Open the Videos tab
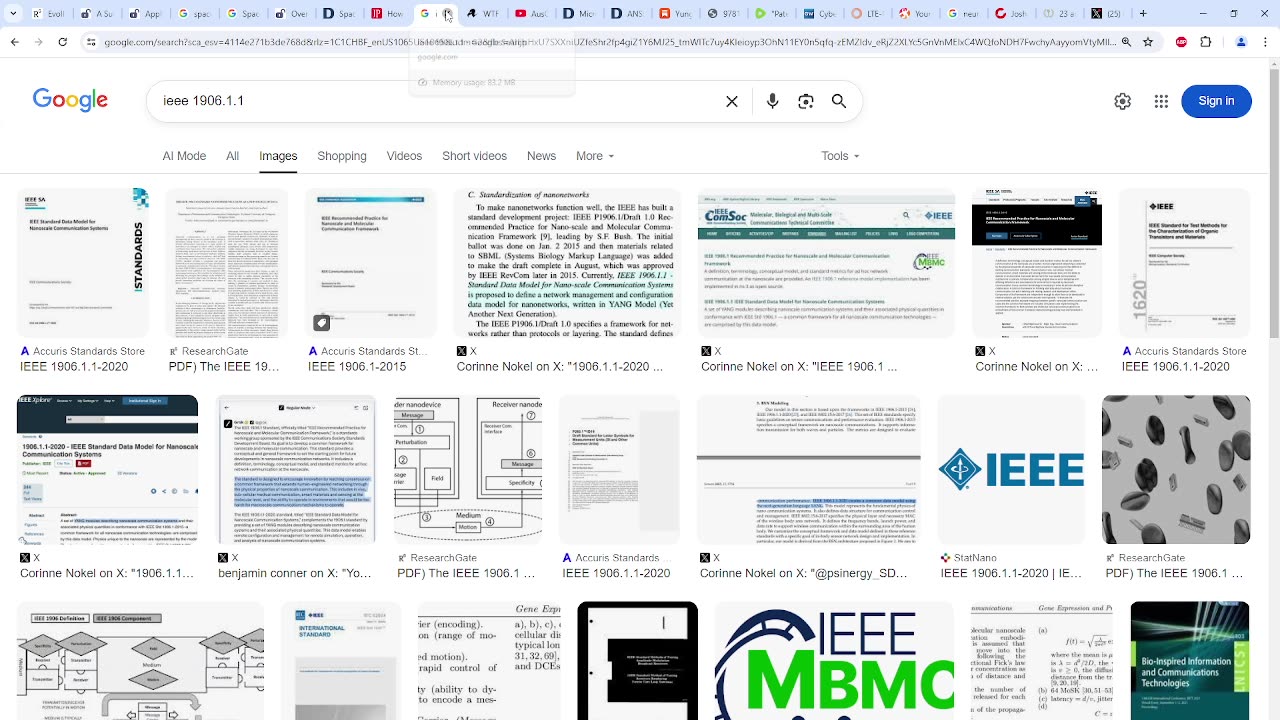The height and width of the screenshot is (720, 1280). 404,156
